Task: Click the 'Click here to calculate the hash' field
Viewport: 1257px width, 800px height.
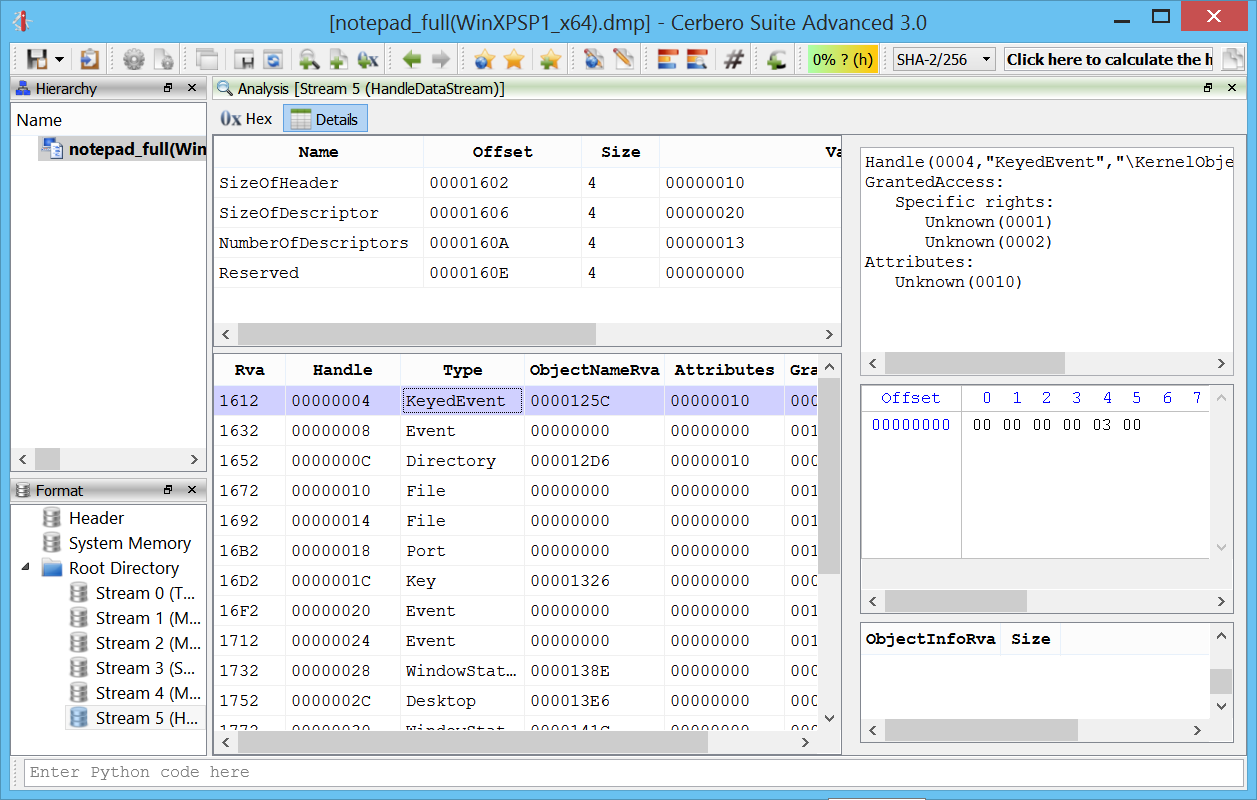Action: [x=1108, y=59]
